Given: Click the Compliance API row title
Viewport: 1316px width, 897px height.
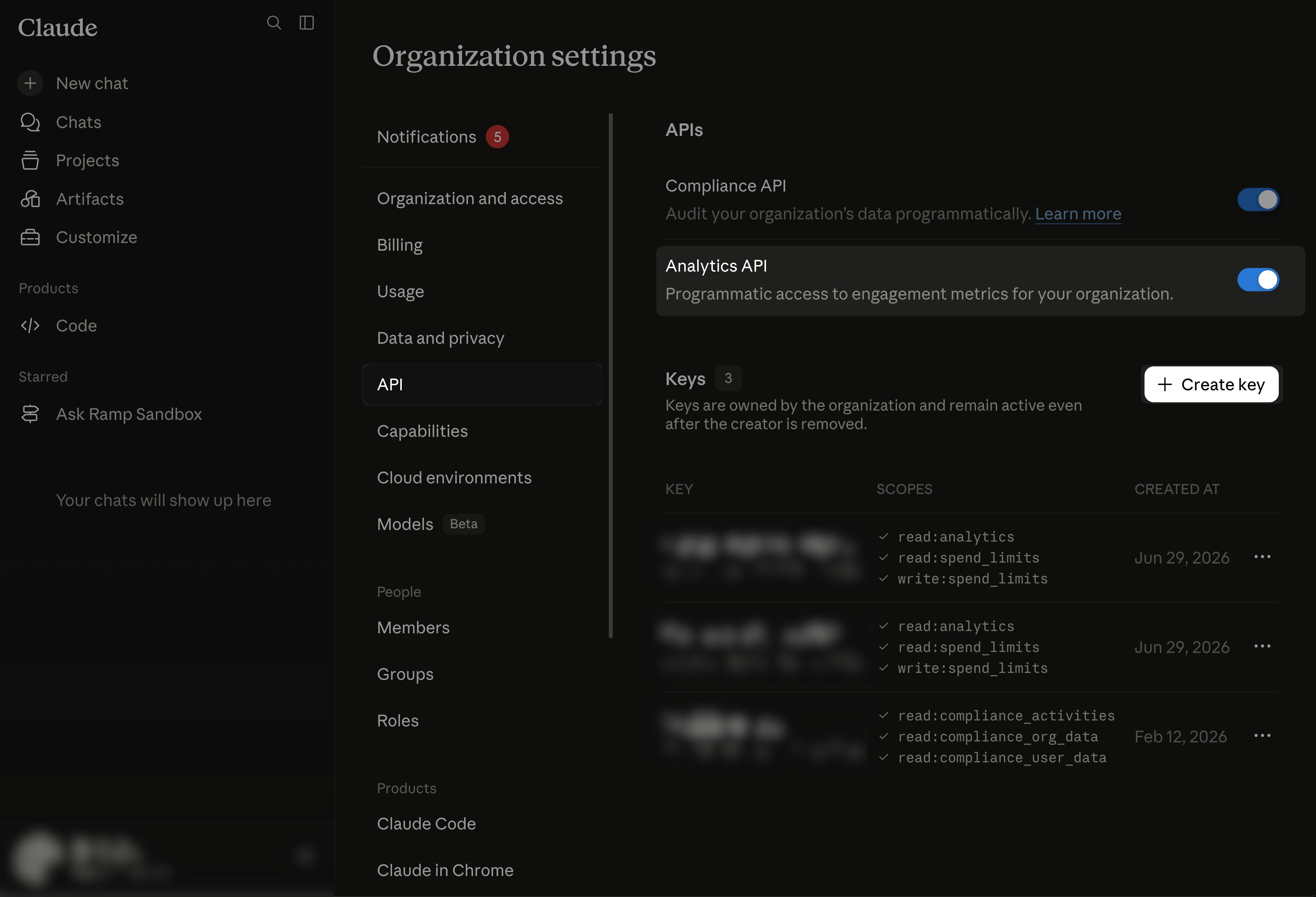Looking at the screenshot, I should (x=725, y=186).
